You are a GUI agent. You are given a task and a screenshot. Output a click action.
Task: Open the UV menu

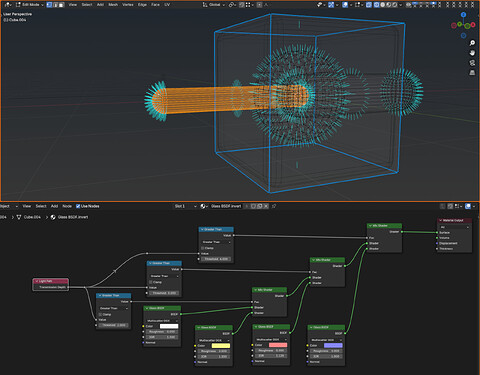(167, 5)
